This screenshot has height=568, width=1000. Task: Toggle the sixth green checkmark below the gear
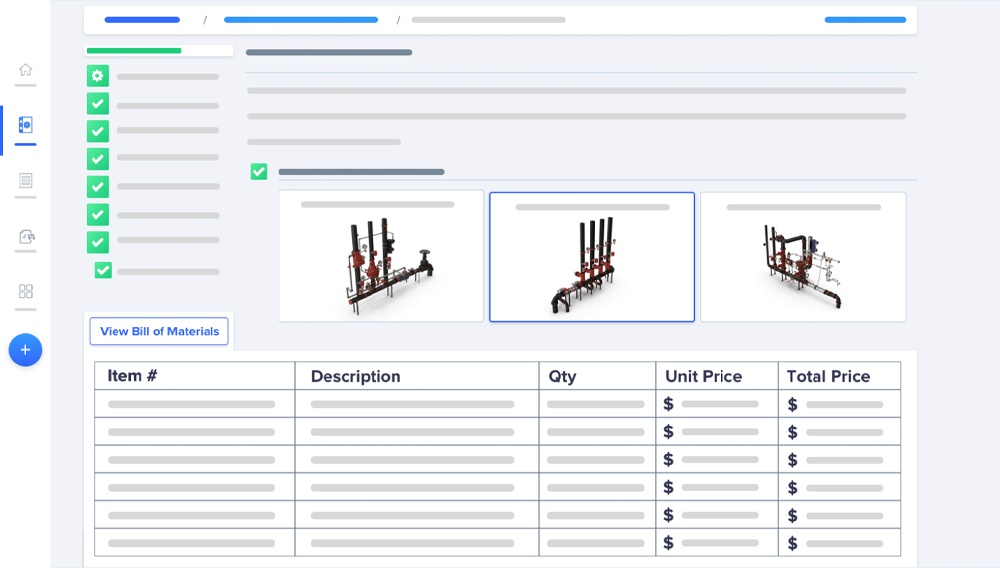pyautogui.click(x=98, y=242)
